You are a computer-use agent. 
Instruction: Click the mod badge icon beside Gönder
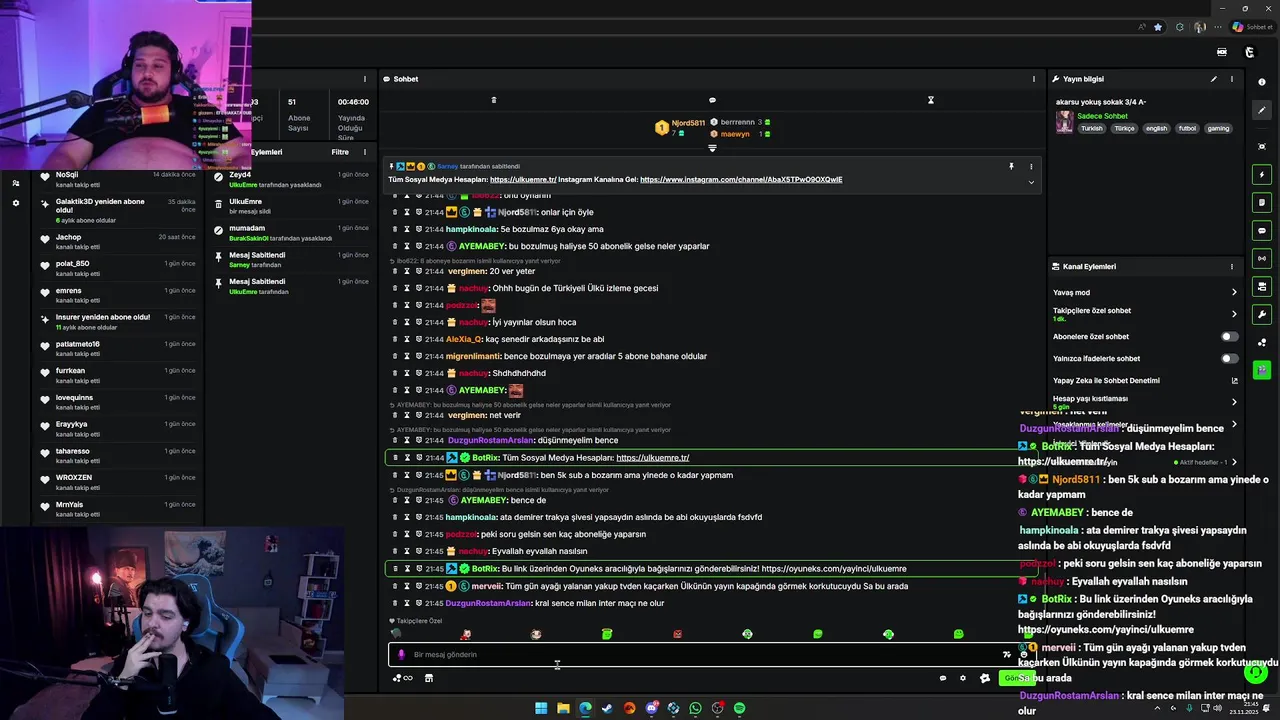click(985, 678)
